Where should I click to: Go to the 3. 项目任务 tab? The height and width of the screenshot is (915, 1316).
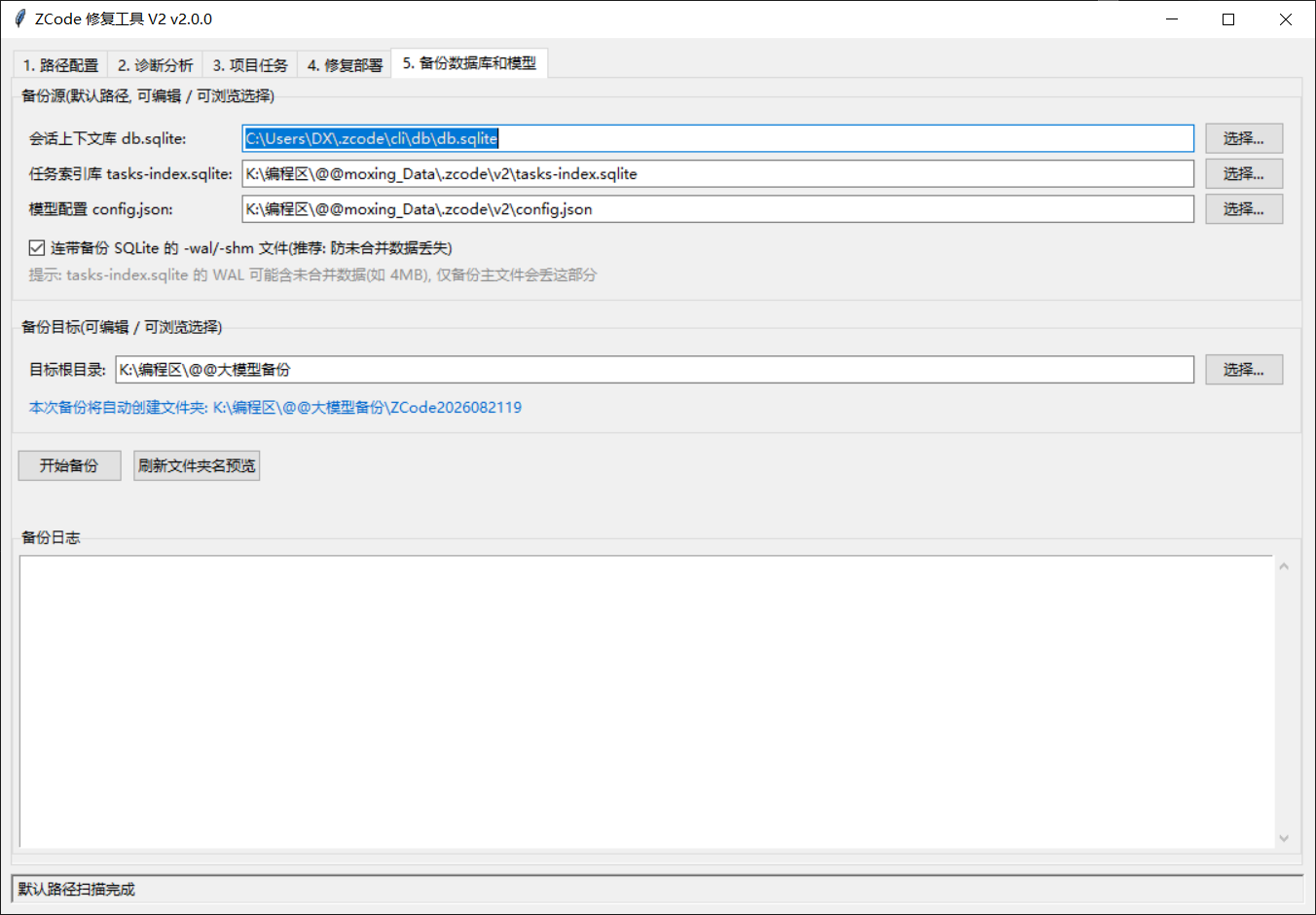tap(250, 64)
